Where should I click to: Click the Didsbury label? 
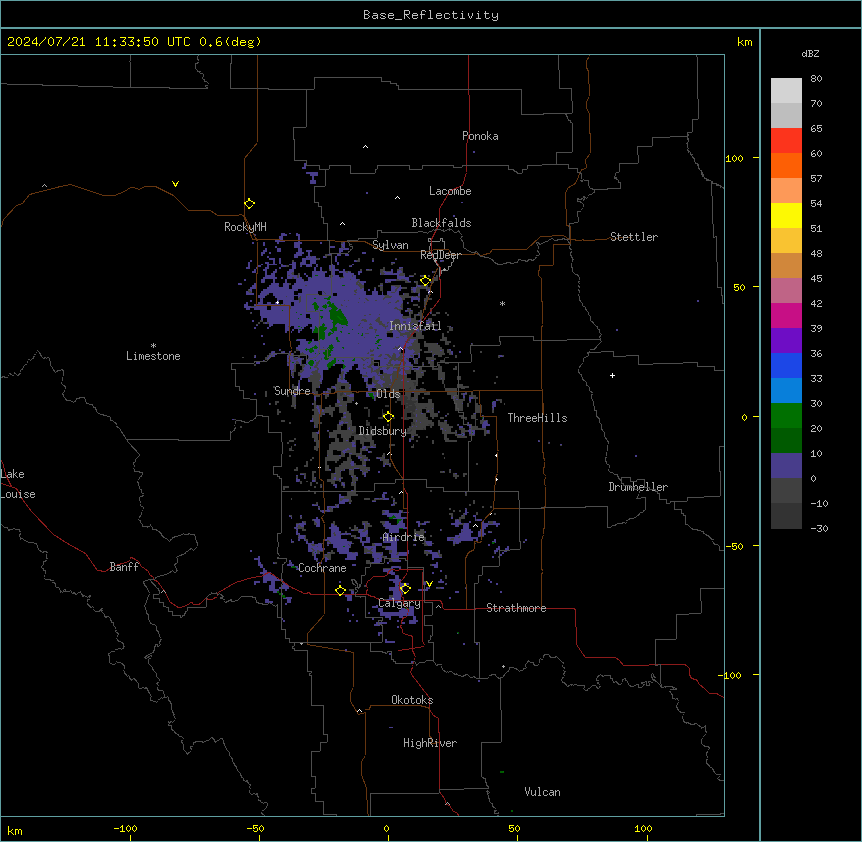383,431
